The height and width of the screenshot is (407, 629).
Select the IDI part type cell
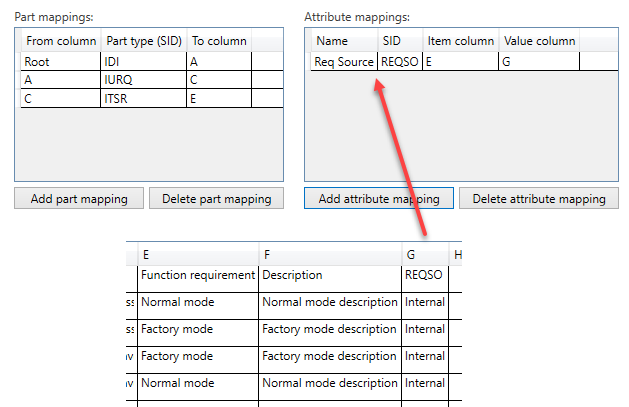click(x=144, y=62)
